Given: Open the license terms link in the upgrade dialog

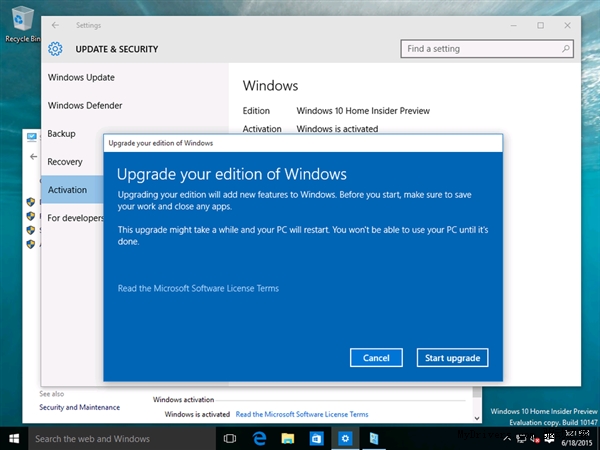Looking at the screenshot, I should 198,289.
